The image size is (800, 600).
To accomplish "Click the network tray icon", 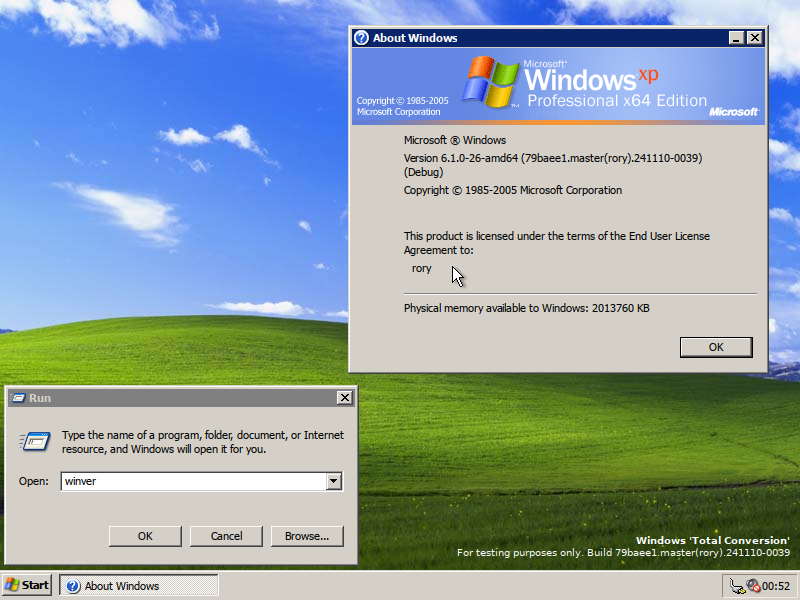I will click(737, 586).
